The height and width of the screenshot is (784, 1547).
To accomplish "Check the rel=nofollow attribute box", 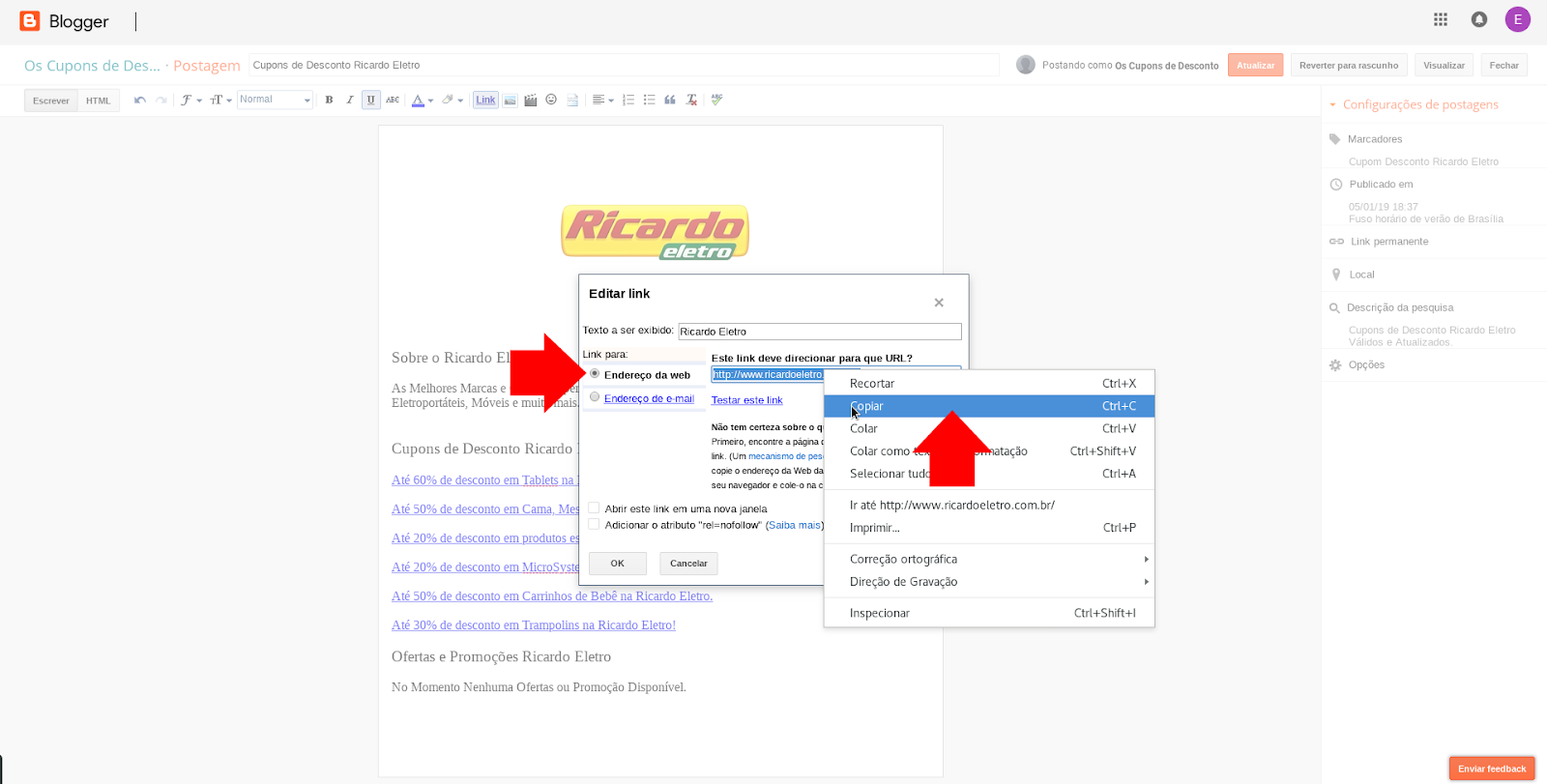I will 594,524.
